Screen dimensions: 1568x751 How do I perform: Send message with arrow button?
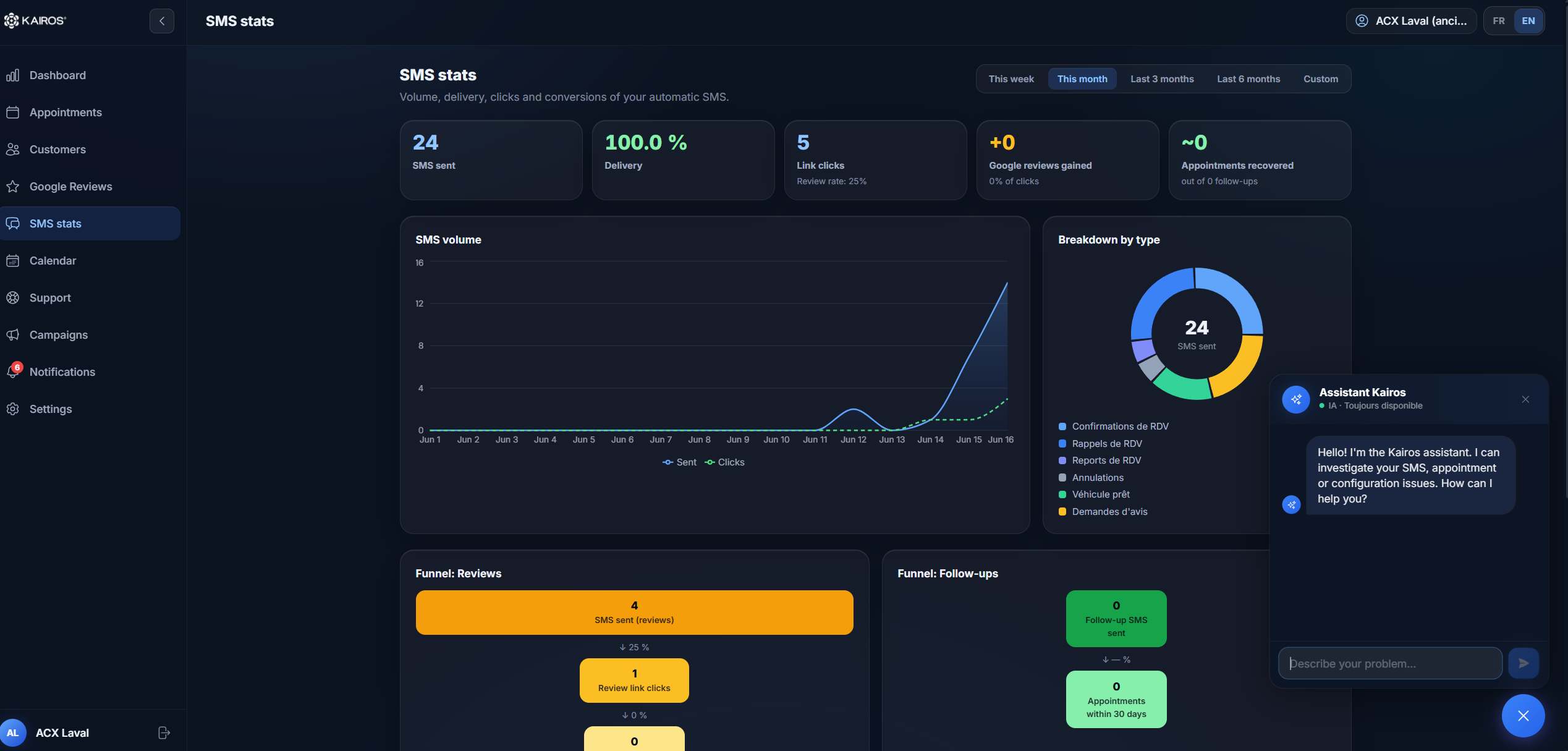tap(1524, 663)
